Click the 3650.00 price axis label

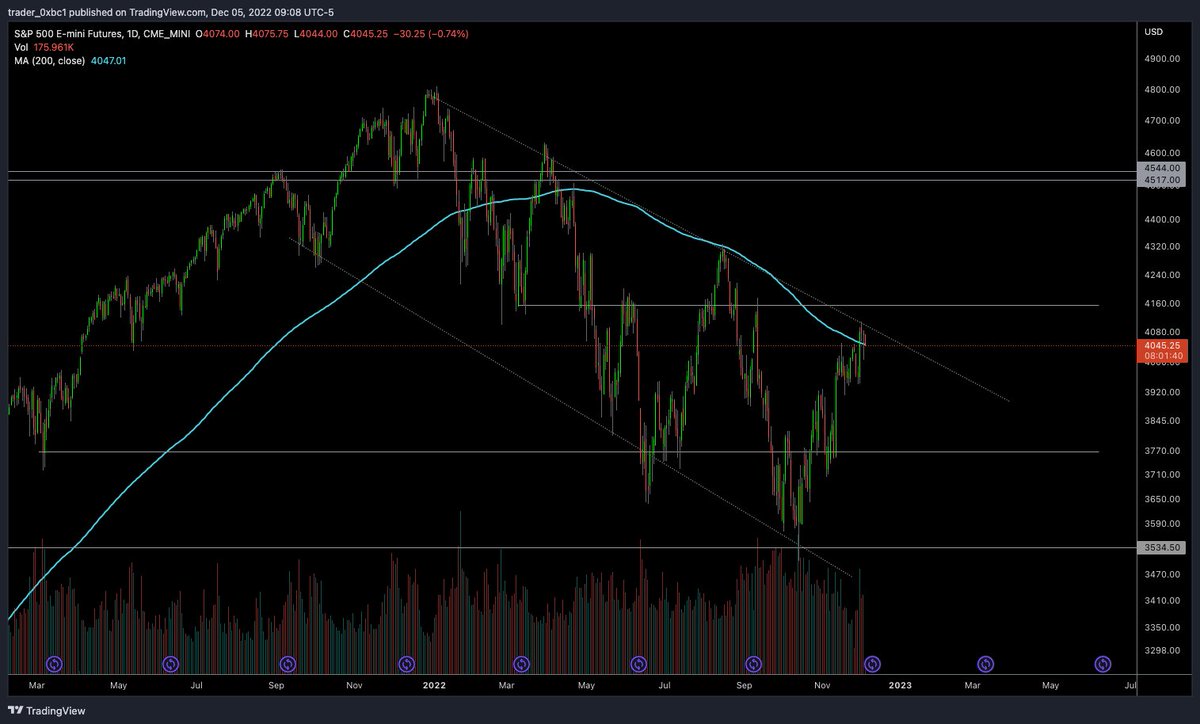point(1163,499)
